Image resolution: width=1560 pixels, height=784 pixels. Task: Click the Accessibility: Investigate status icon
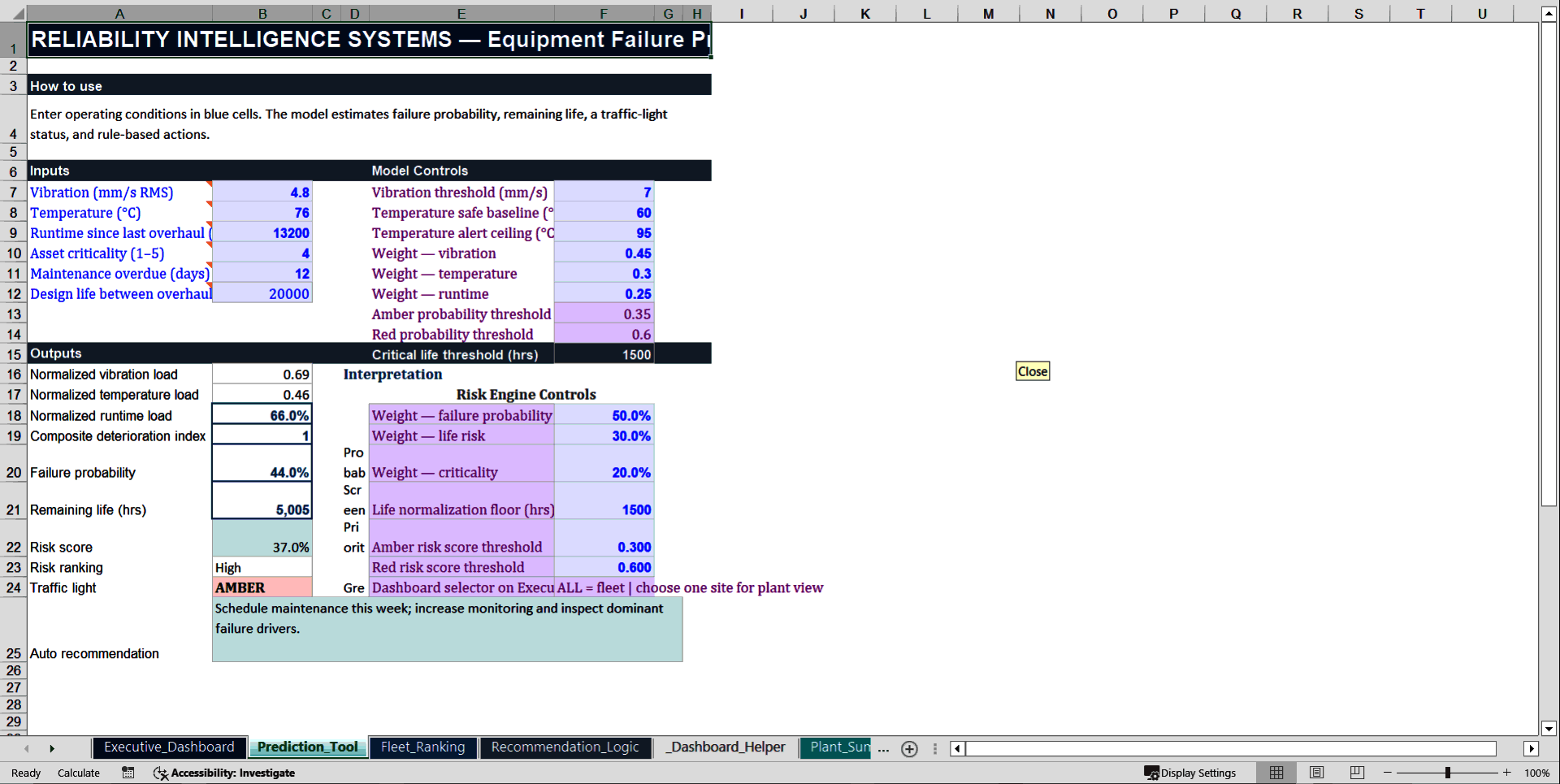point(224,773)
